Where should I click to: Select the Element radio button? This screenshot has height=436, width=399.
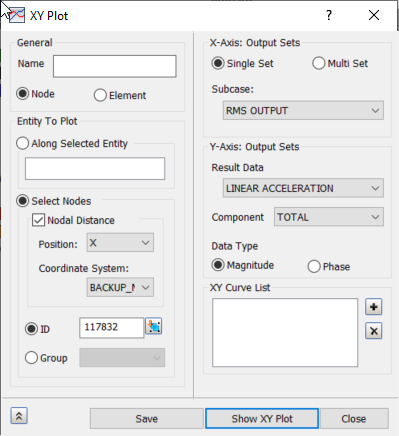coord(100,95)
